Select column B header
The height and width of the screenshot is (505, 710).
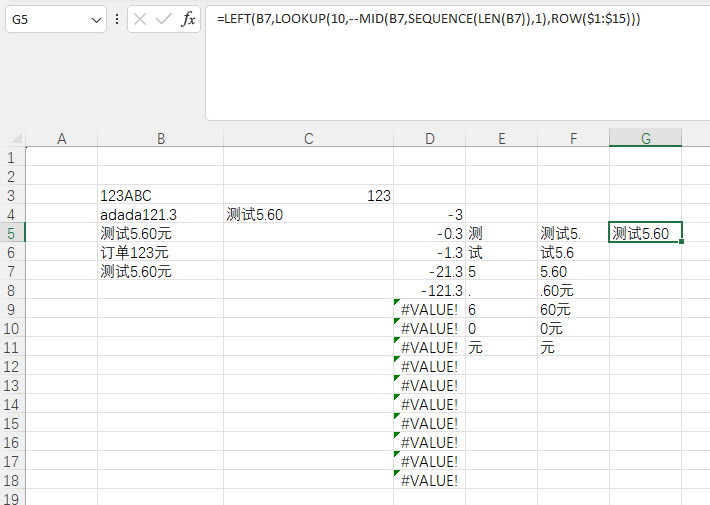[x=161, y=138]
